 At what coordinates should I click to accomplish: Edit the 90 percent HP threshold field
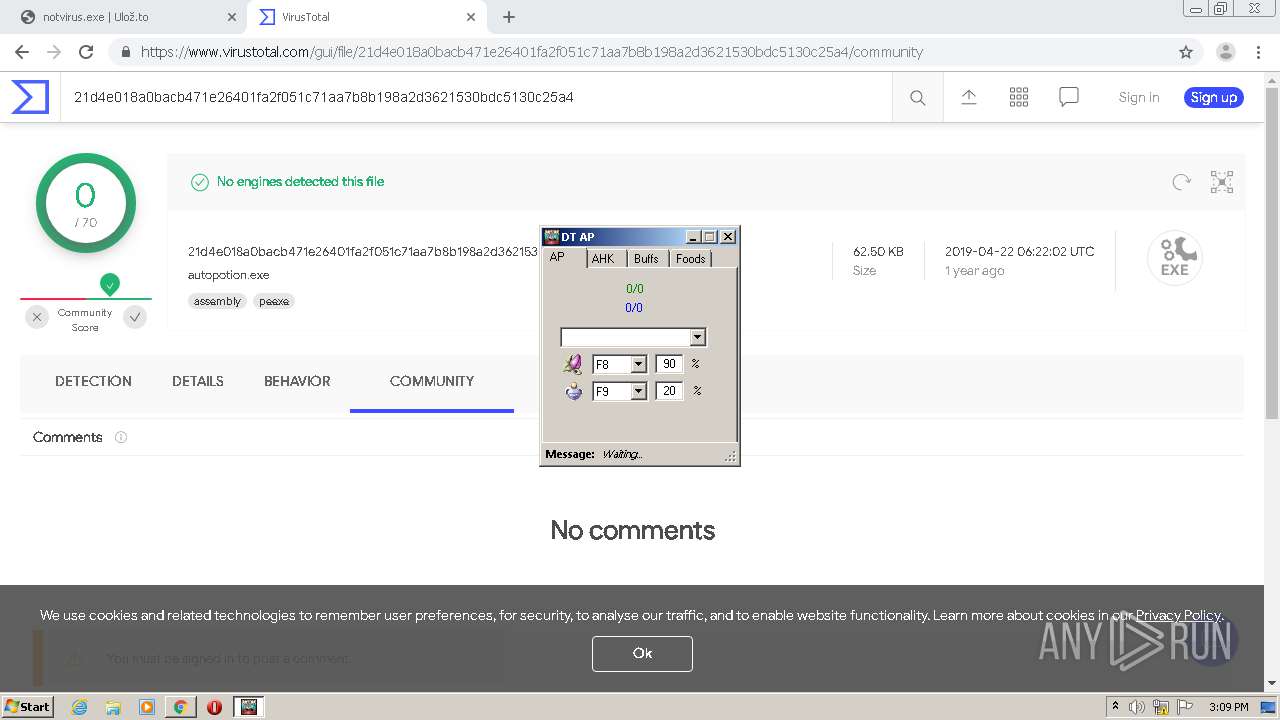tap(669, 364)
